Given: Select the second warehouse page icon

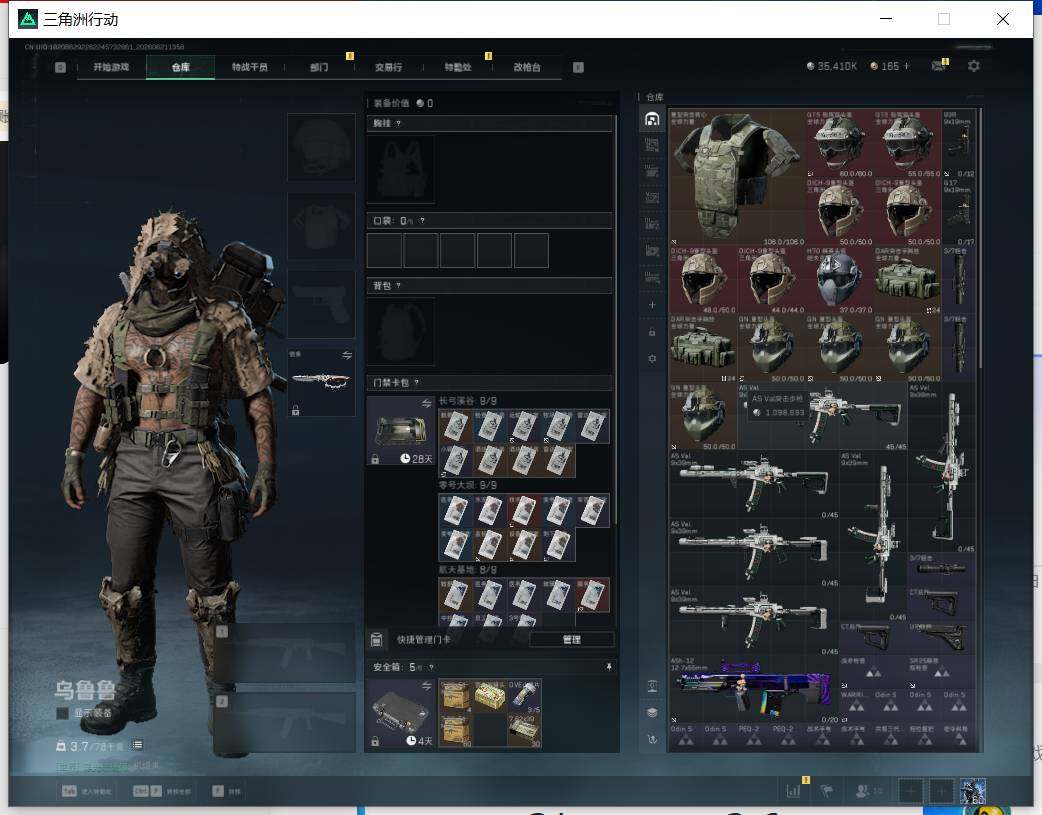Looking at the screenshot, I should click(x=652, y=145).
